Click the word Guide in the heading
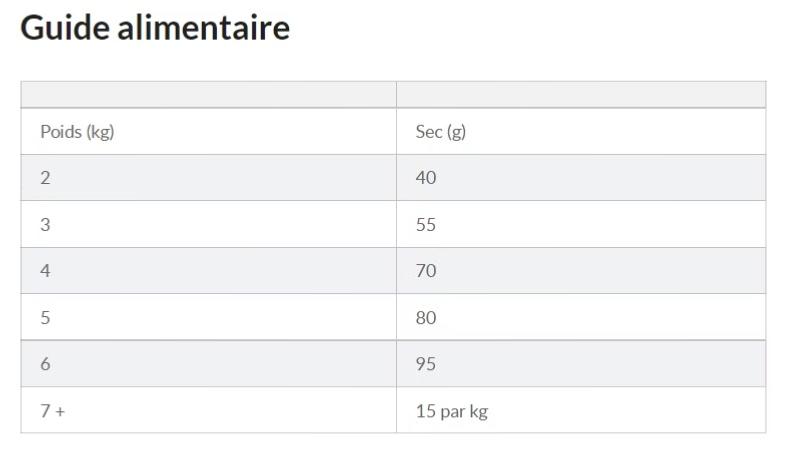 click(65, 28)
